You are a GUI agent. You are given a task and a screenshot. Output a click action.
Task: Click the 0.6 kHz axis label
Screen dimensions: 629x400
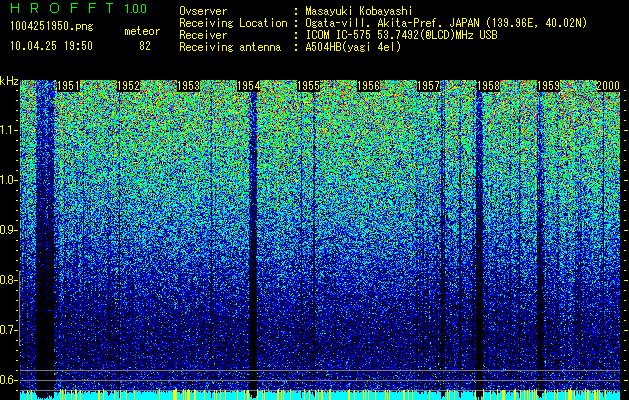[8, 380]
